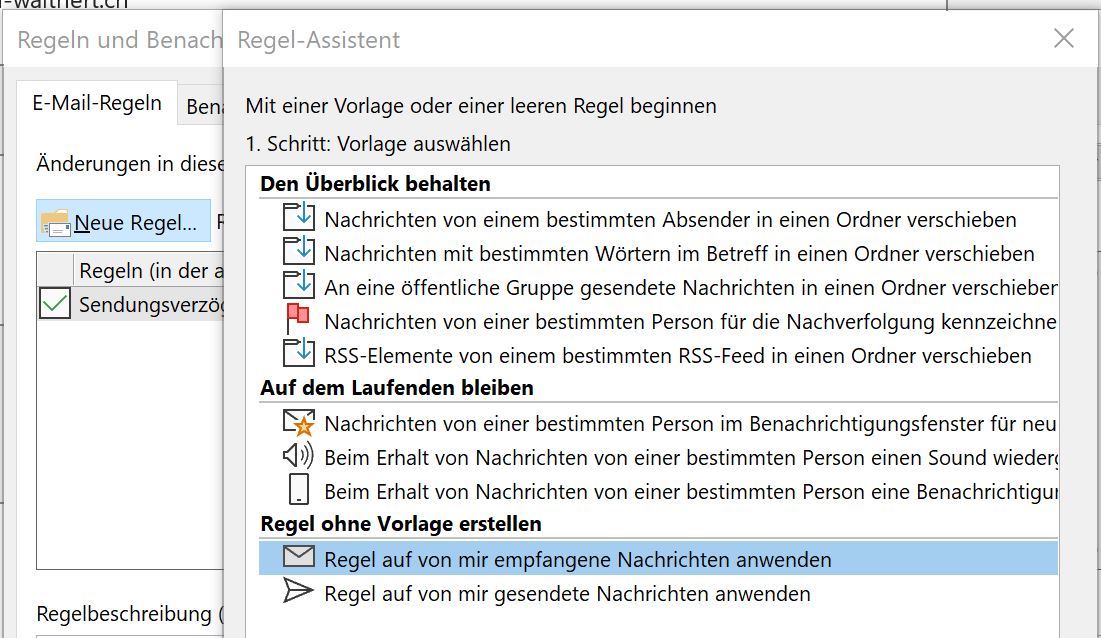Select 'Beim Erhalt ... eine Benachrichtigung' template

tap(658, 492)
